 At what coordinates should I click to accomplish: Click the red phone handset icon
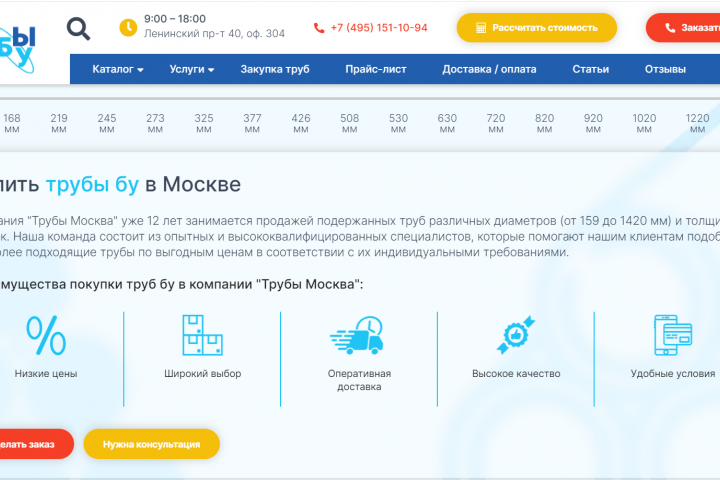[319, 28]
